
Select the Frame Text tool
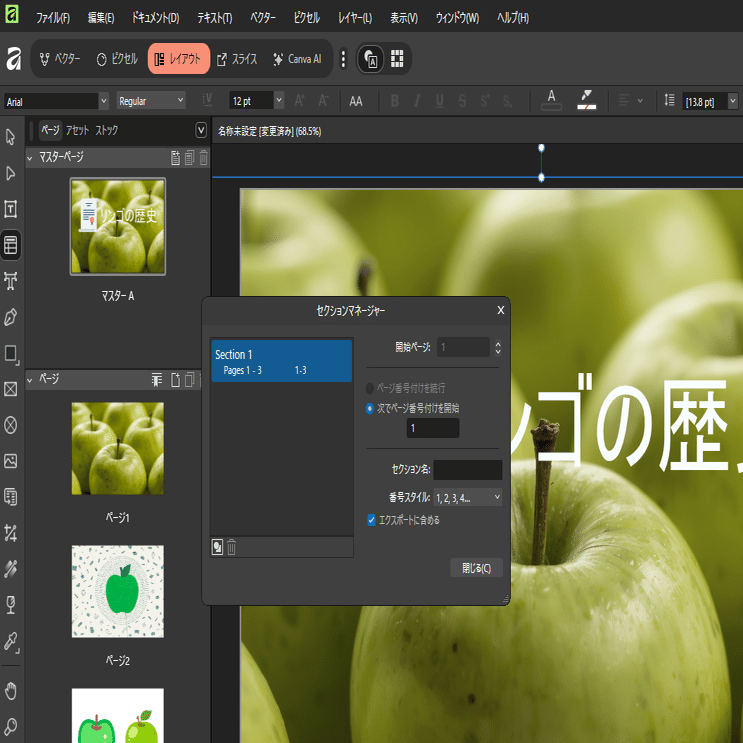(10, 209)
